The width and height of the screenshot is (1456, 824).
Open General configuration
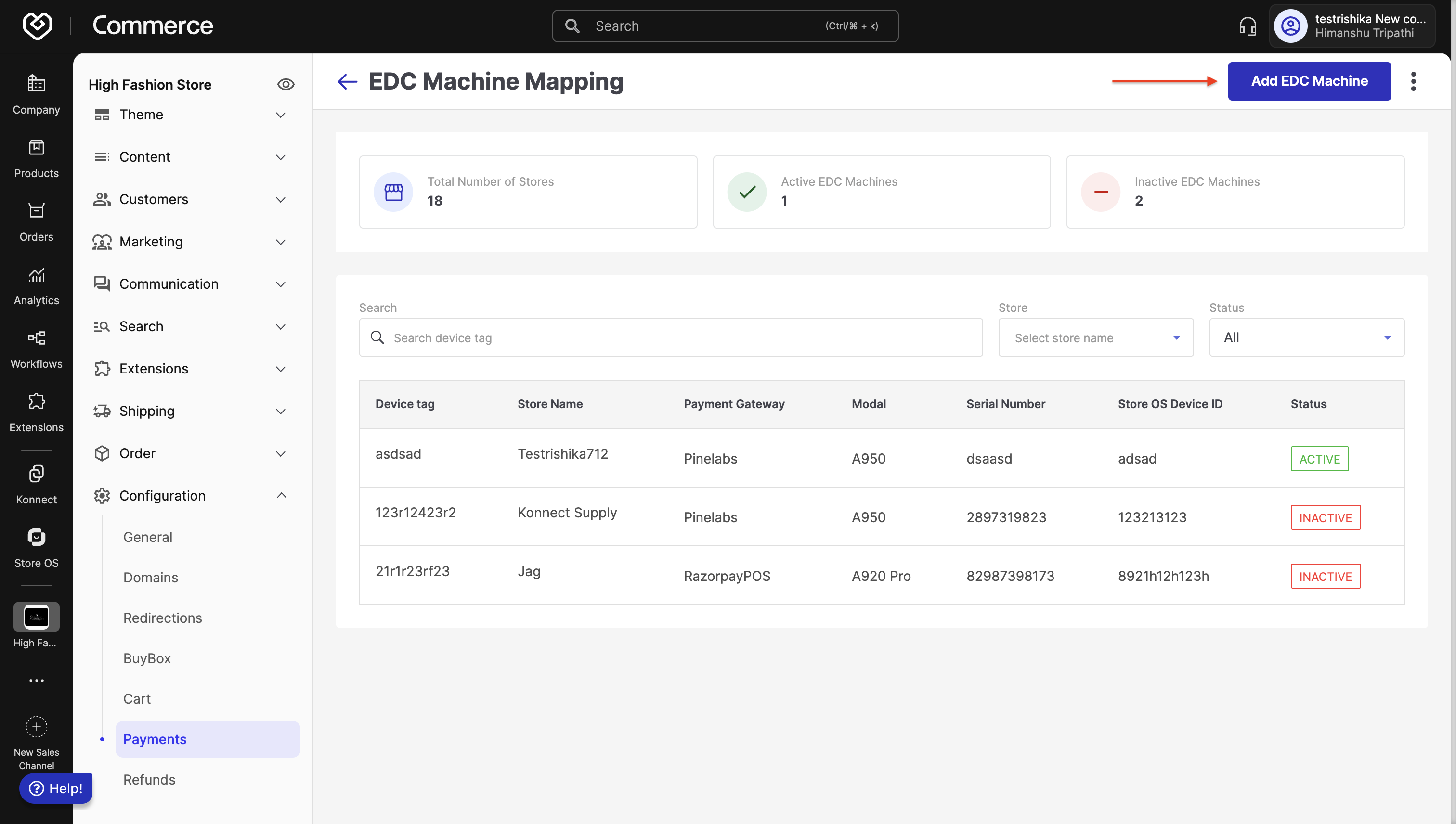pos(148,537)
